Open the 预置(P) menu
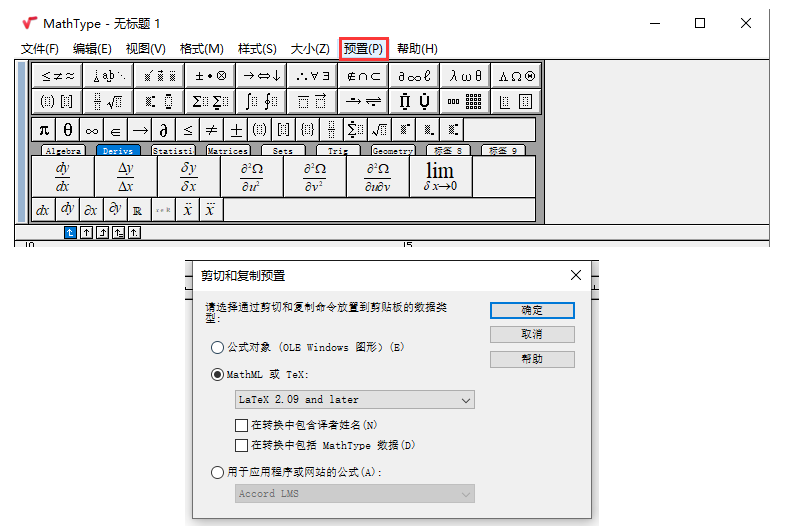 click(363, 49)
